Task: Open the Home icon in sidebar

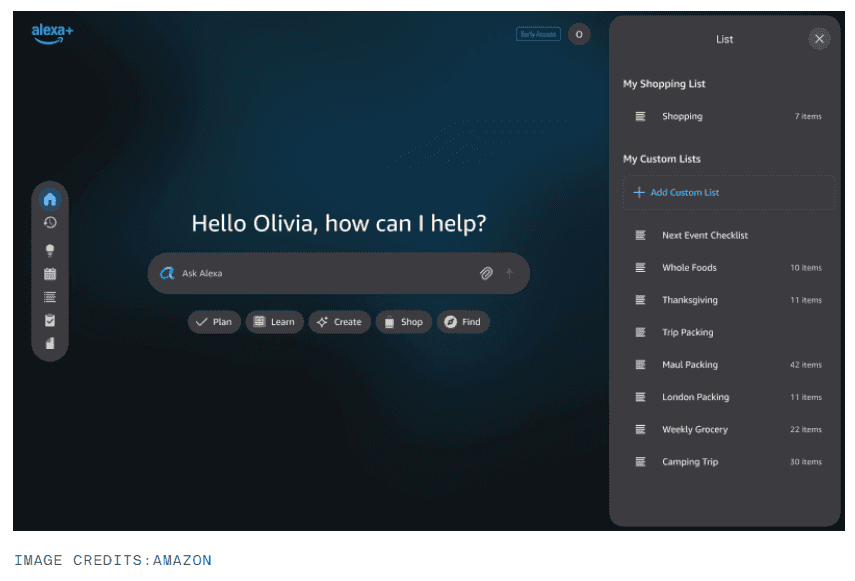Action: pos(50,199)
